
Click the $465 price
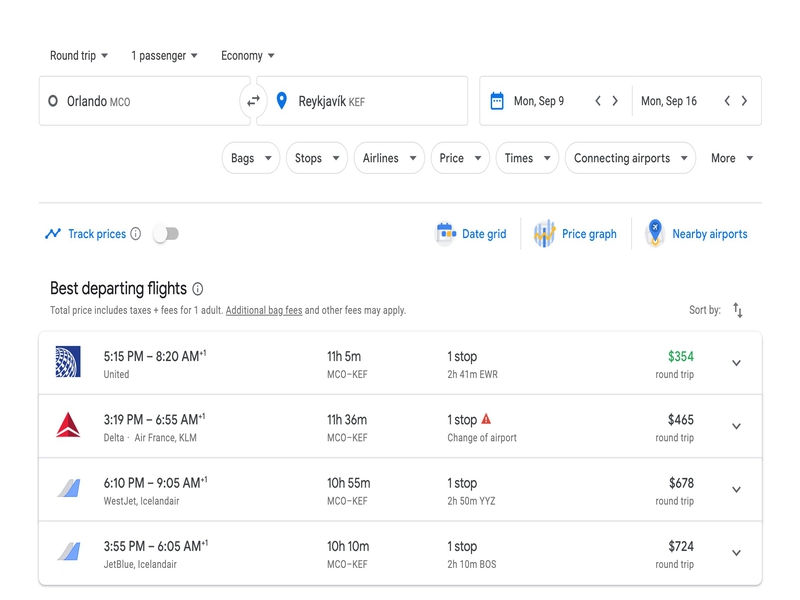[x=681, y=419]
